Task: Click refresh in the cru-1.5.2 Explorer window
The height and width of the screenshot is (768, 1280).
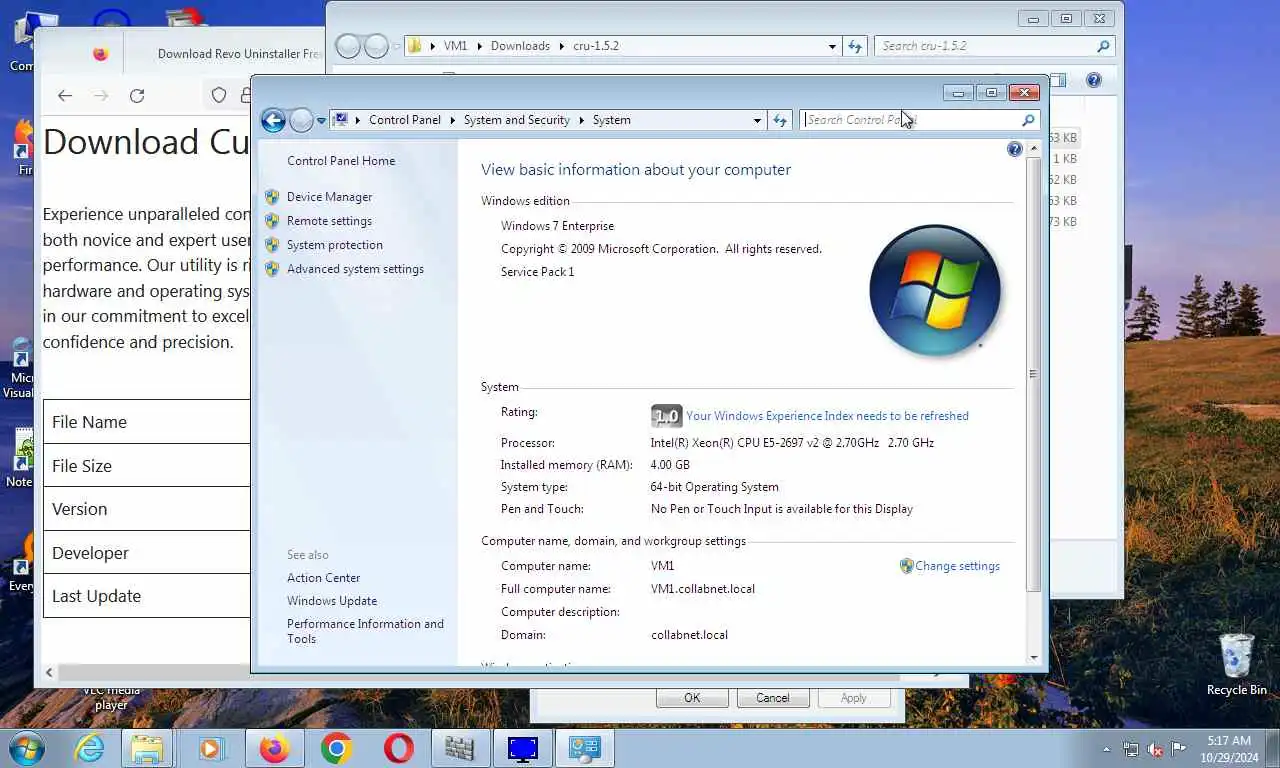Action: (855, 46)
